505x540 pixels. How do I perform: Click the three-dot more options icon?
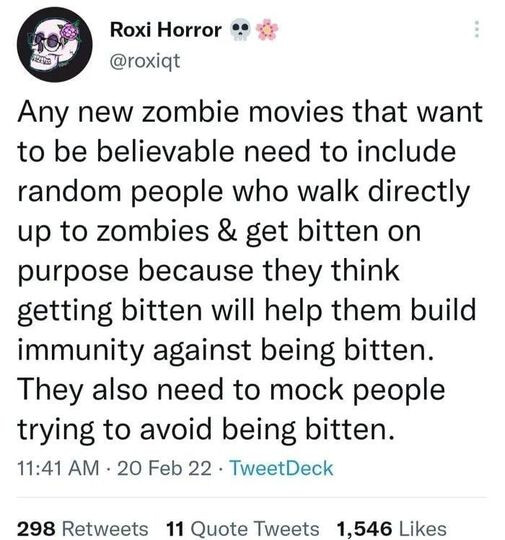pyautogui.click(x=476, y=29)
